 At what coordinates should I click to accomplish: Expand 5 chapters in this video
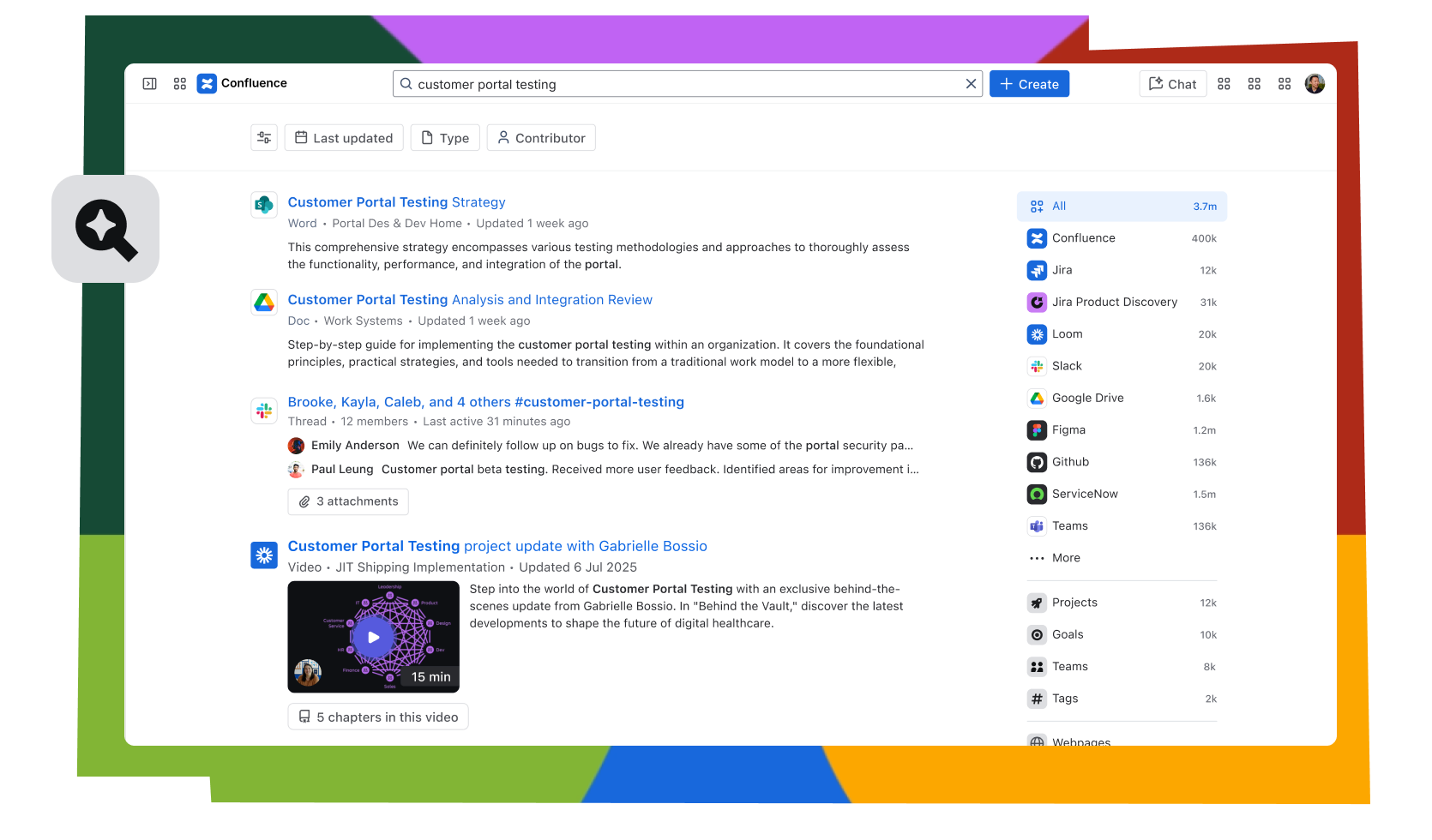tap(378, 717)
